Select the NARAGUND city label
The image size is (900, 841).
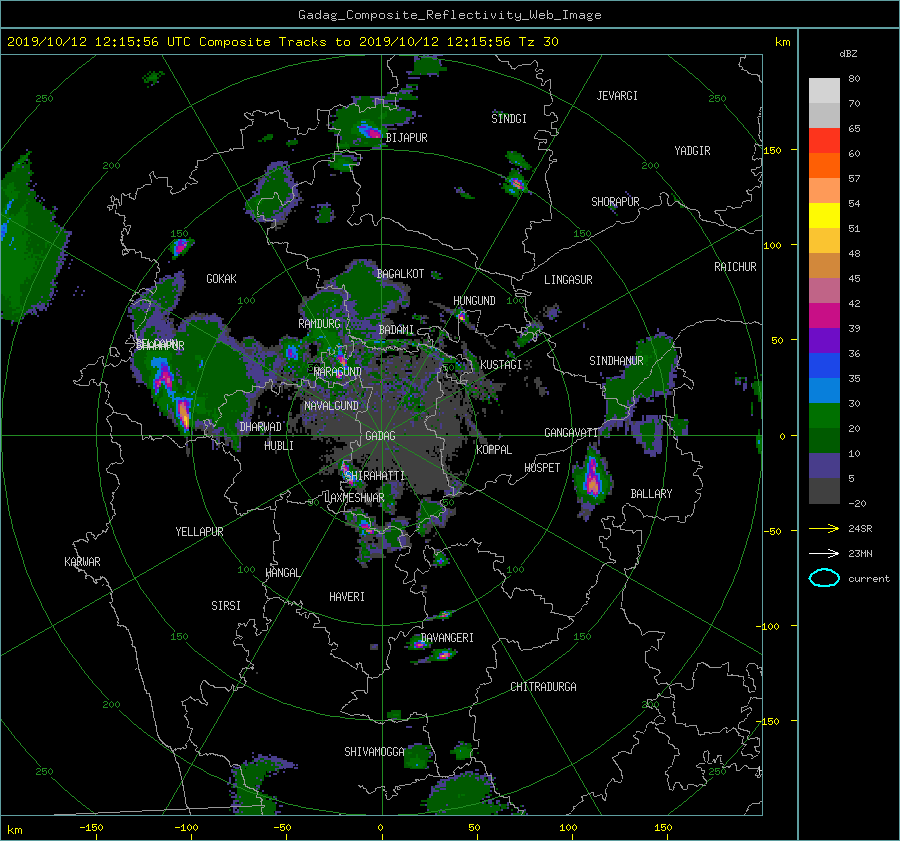point(338,372)
